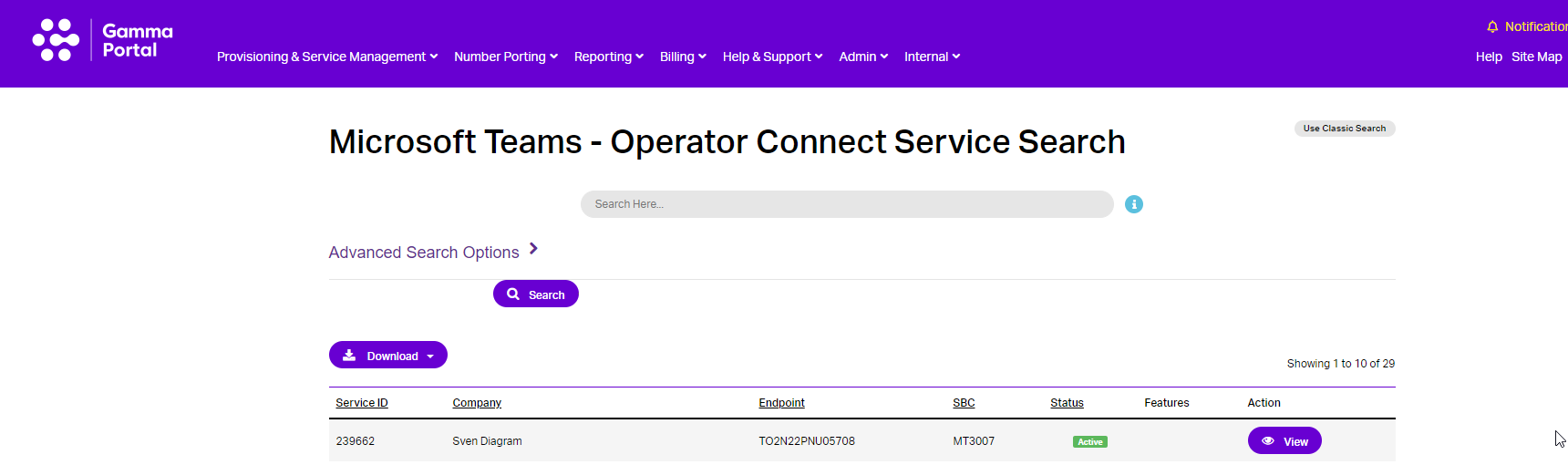Sort table by Company column

[x=477, y=403]
